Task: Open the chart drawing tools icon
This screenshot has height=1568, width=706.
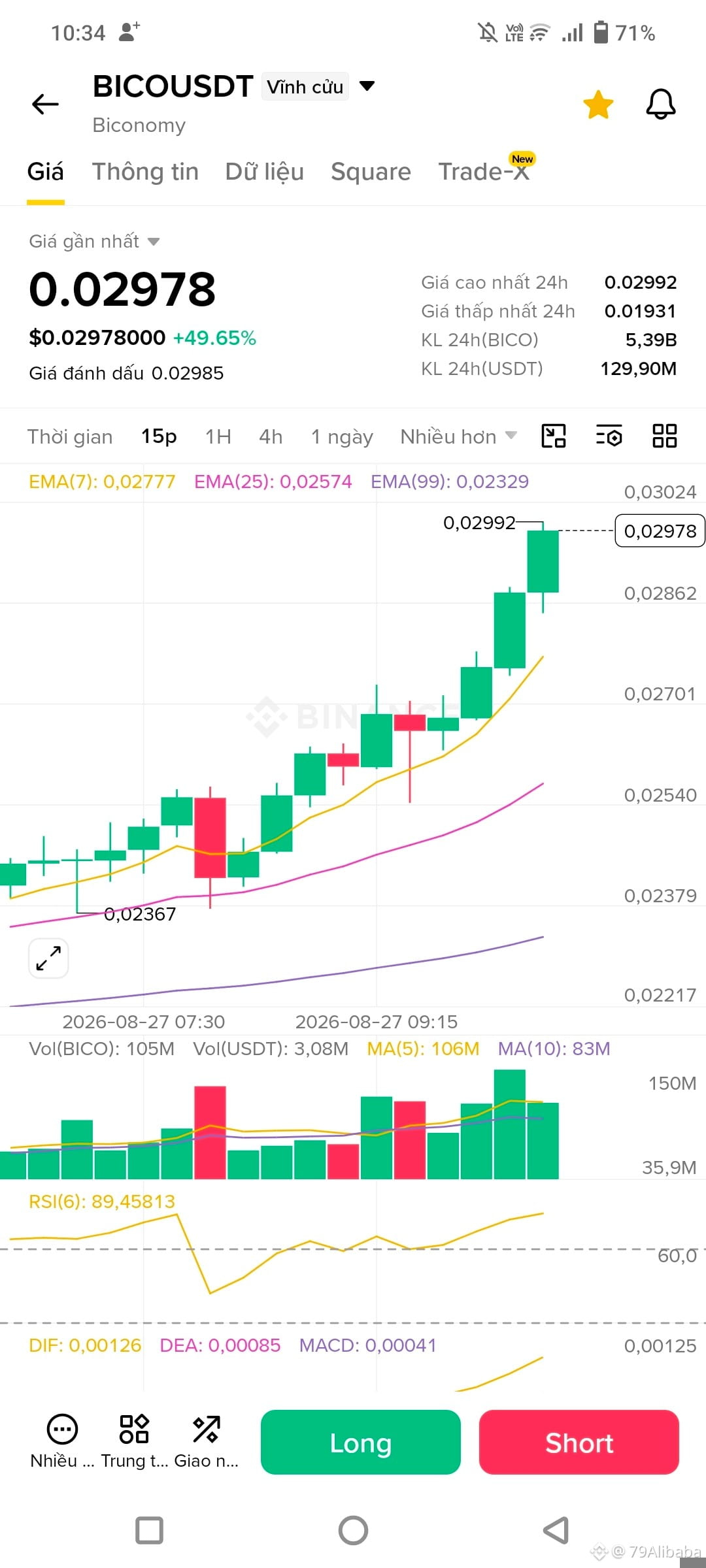Action: tap(554, 436)
